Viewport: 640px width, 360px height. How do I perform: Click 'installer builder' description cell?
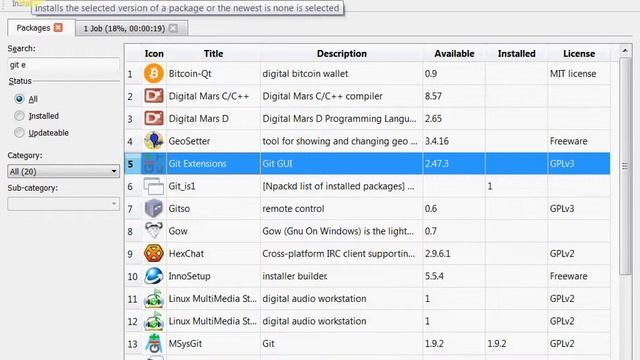point(341,276)
